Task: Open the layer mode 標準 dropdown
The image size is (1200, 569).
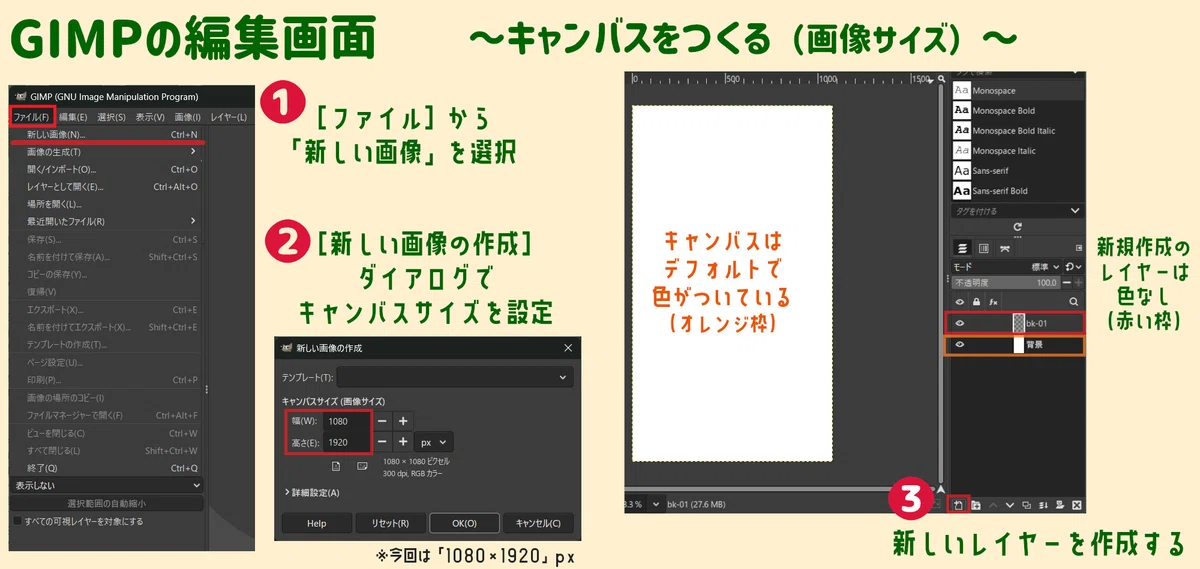Action: 1044,267
